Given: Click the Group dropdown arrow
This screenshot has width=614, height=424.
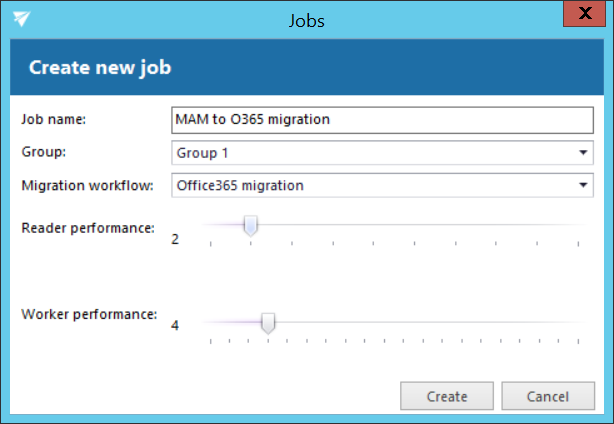Looking at the screenshot, I should tap(583, 153).
